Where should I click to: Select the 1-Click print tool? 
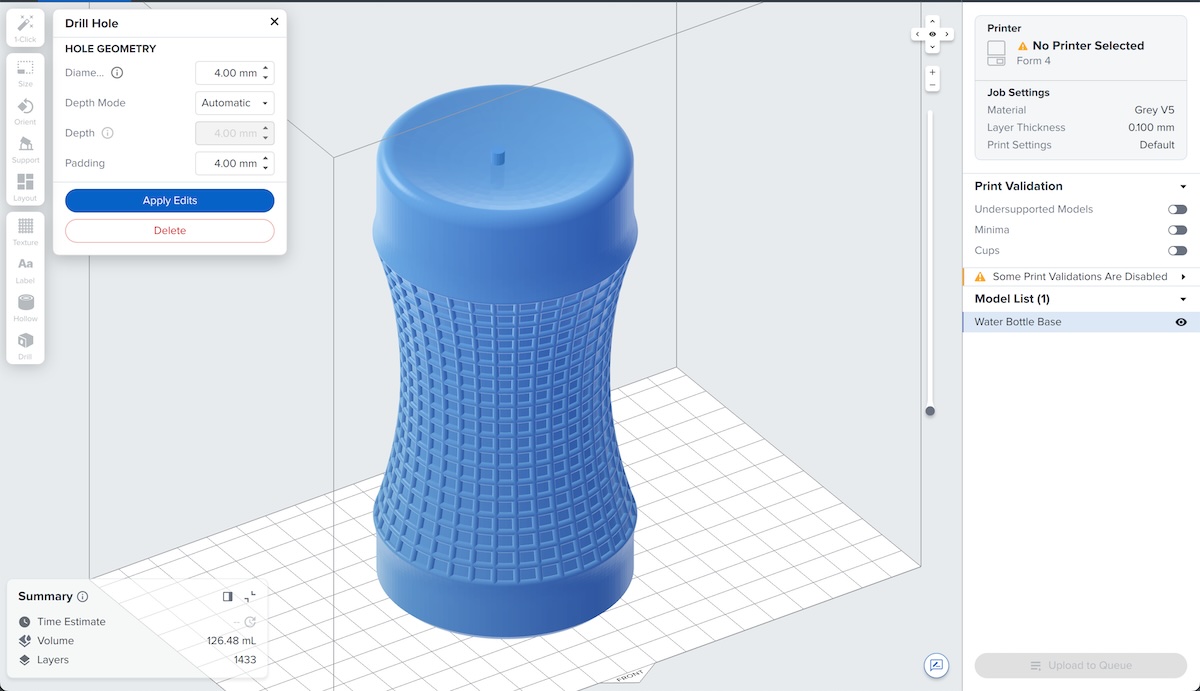click(x=25, y=28)
